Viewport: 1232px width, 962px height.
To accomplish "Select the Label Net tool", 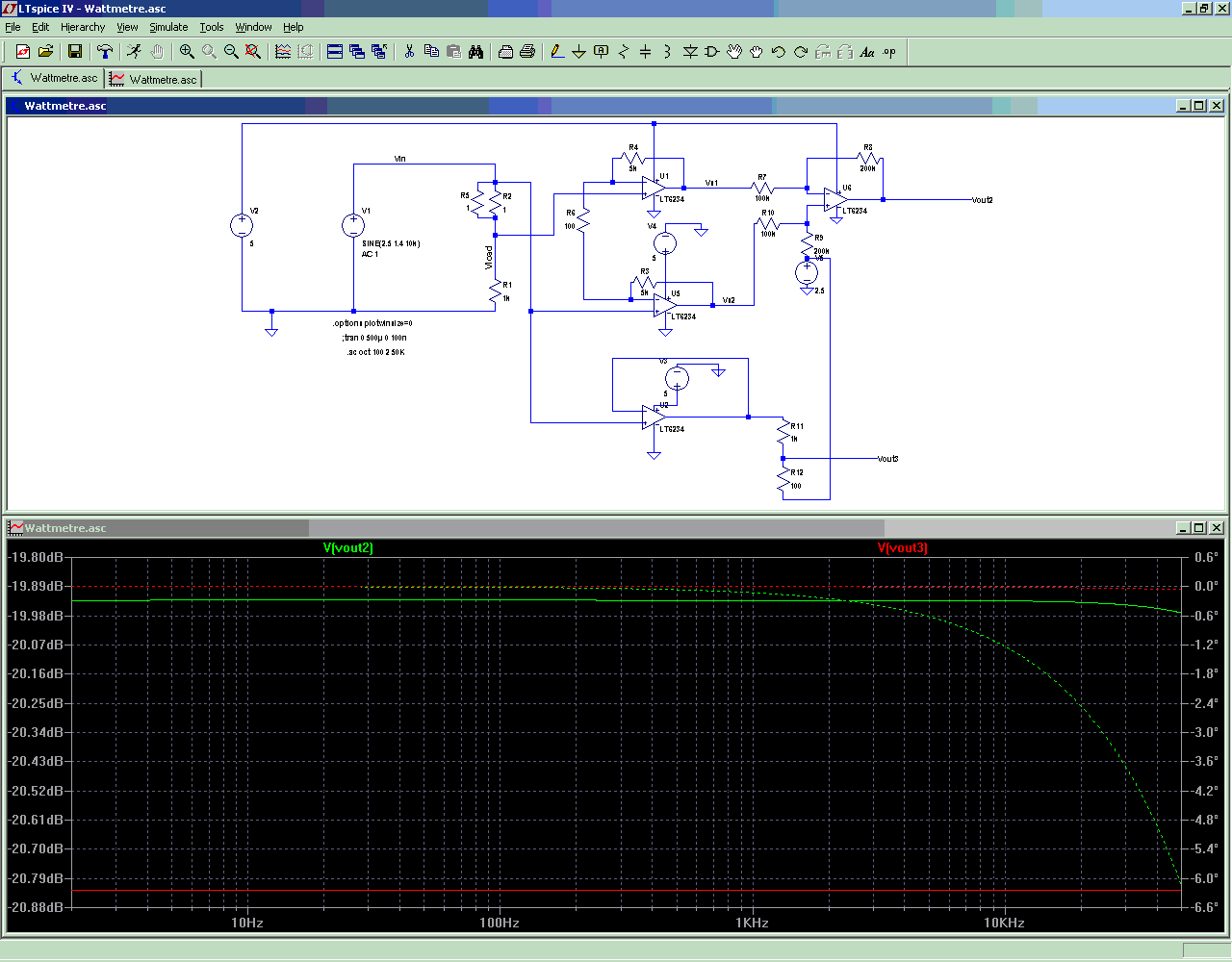I will coord(602,52).
